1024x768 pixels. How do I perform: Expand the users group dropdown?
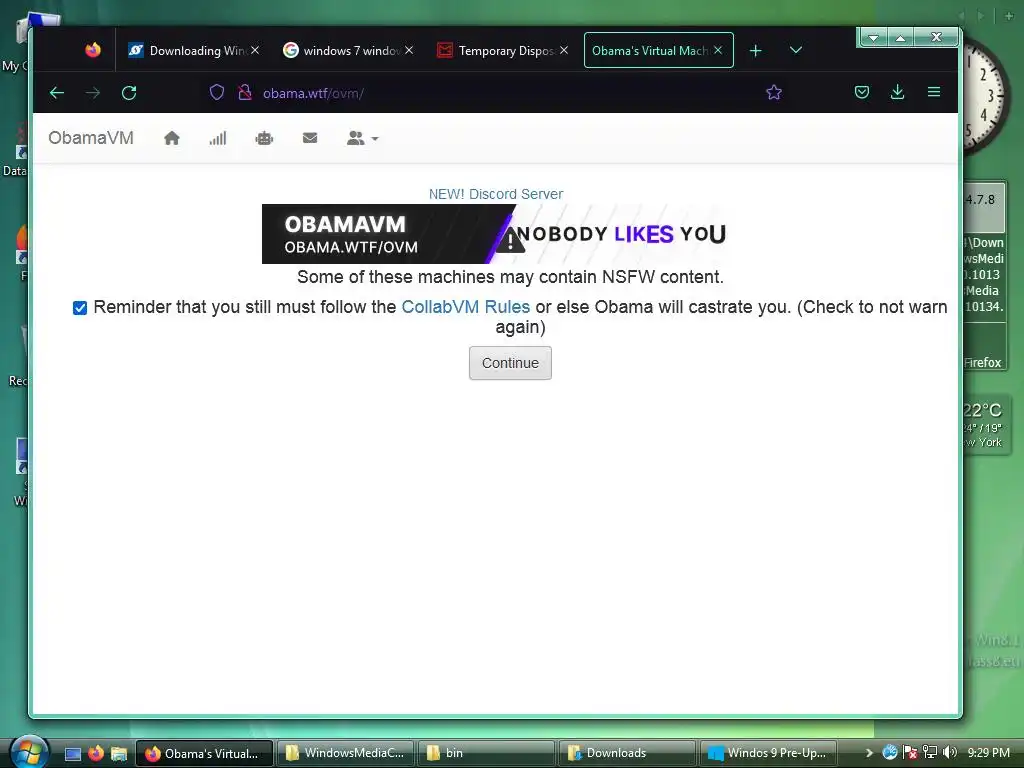point(362,138)
